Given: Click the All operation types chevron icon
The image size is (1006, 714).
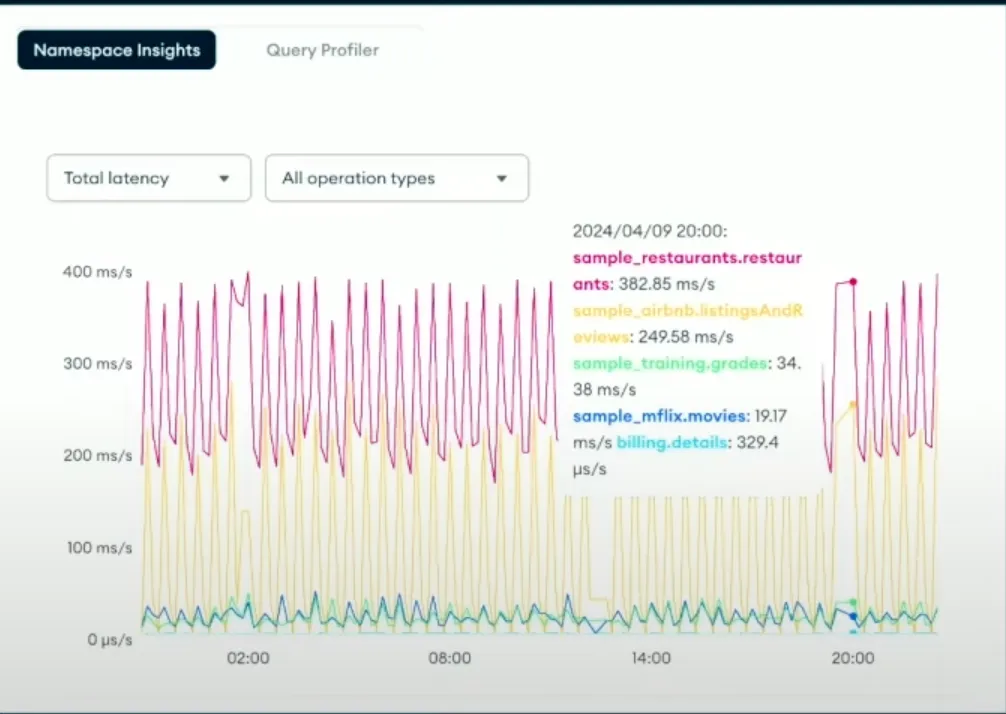Looking at the screenshot, I should tap(501, 178).
